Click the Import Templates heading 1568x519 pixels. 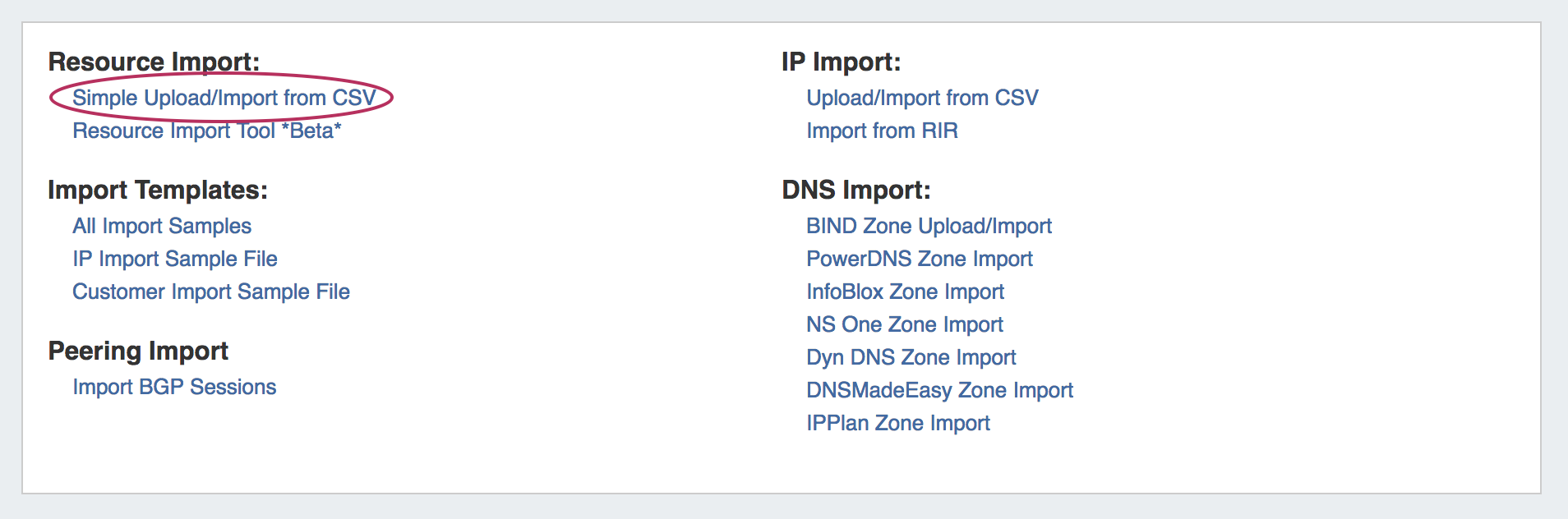(x=158, y=190)
